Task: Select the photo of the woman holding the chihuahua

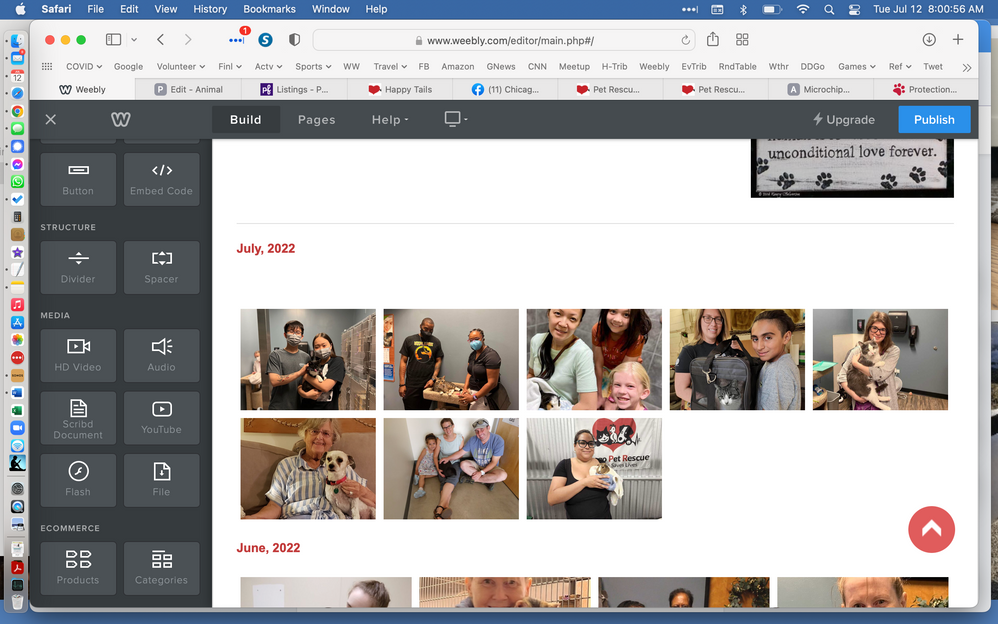Action: pos(308,468)
